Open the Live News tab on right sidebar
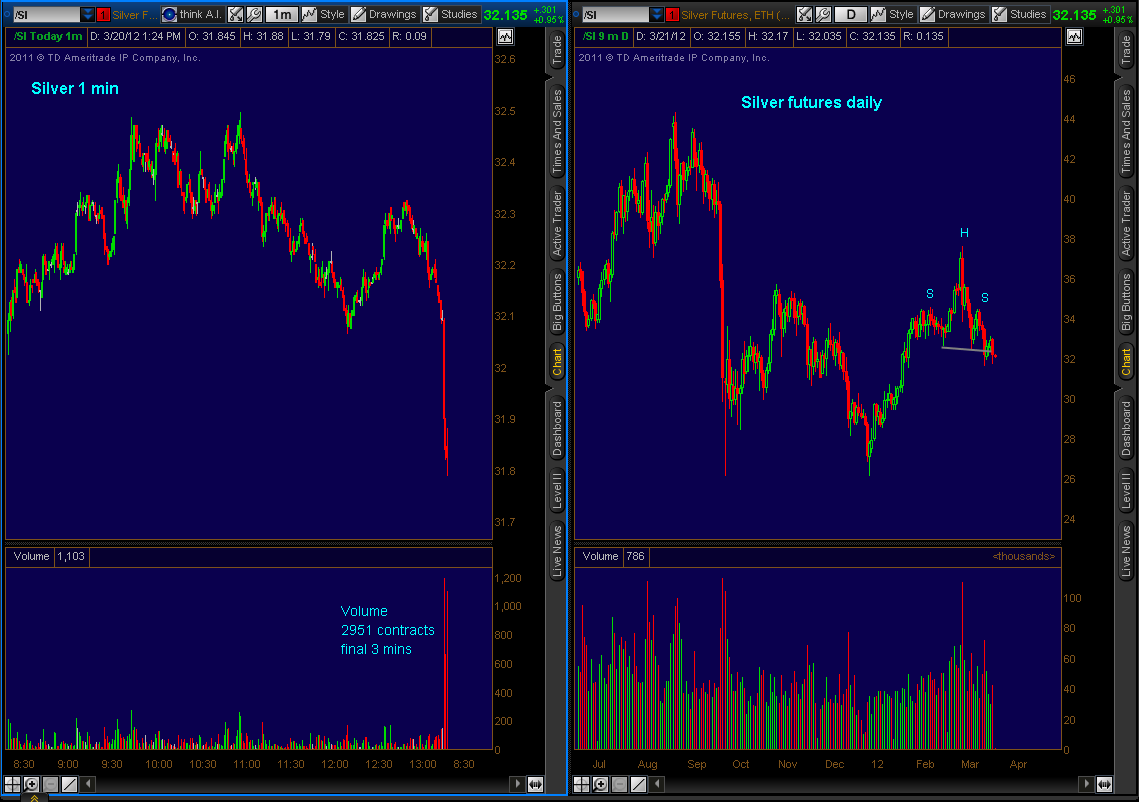This screenshot has height=802, width=1139. [x=1126, y=550]
